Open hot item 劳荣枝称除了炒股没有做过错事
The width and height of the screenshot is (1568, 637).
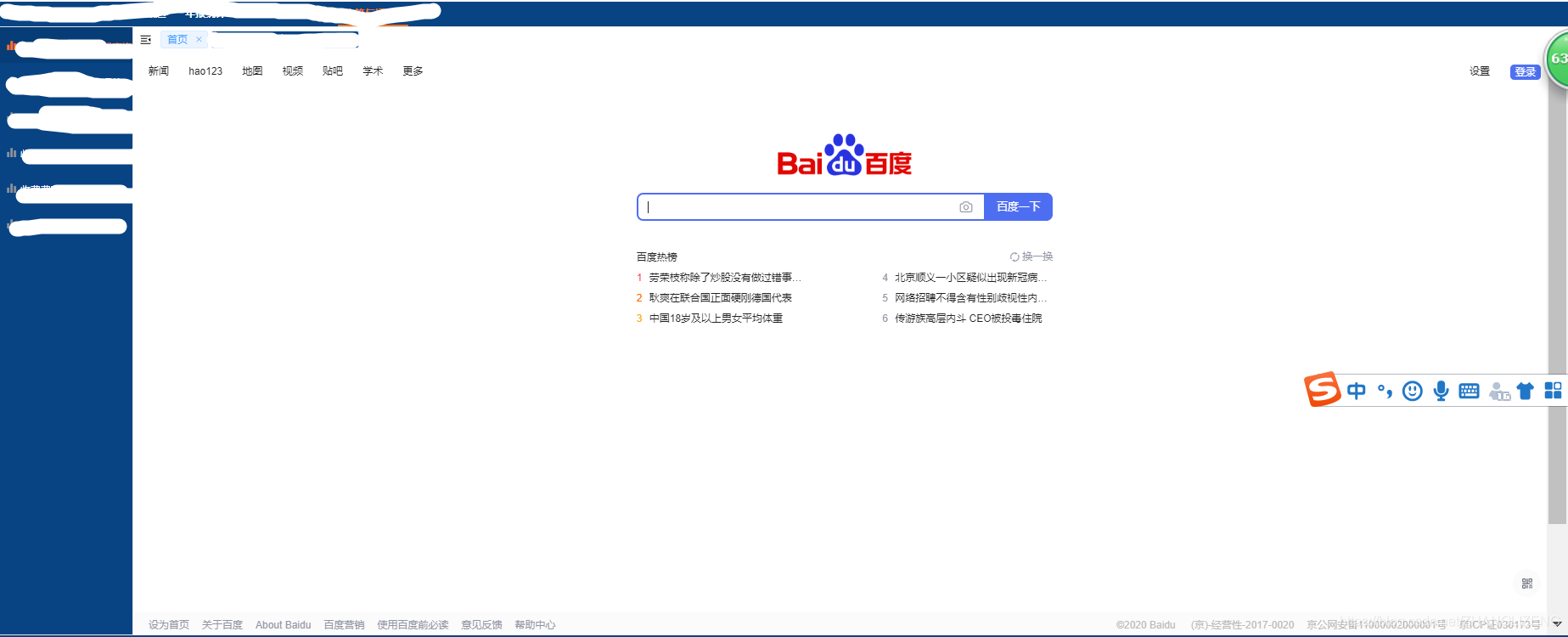point(725,278)
